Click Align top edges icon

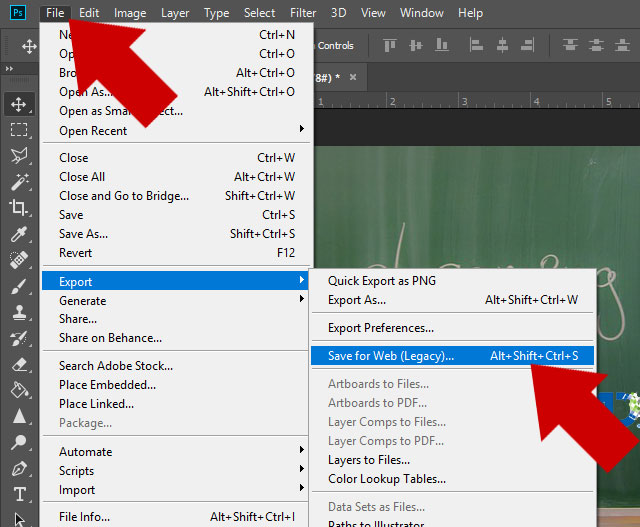click(x=390, y=45)
